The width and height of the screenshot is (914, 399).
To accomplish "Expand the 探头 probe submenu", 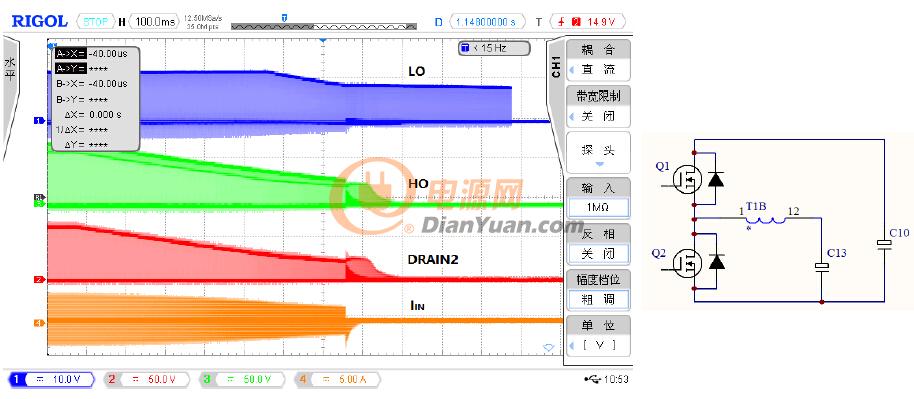I will coord(599,153).
